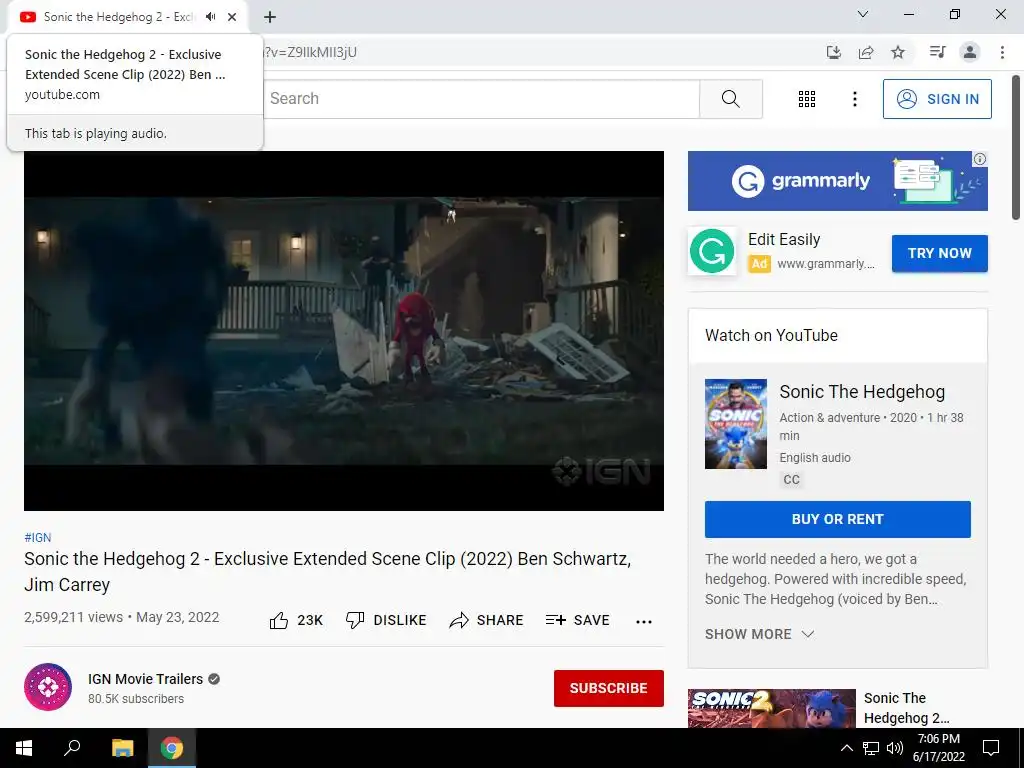Open the more actions ellipsis under video
This screenshot has height=768, width=1024.
(x=643, y=622)
